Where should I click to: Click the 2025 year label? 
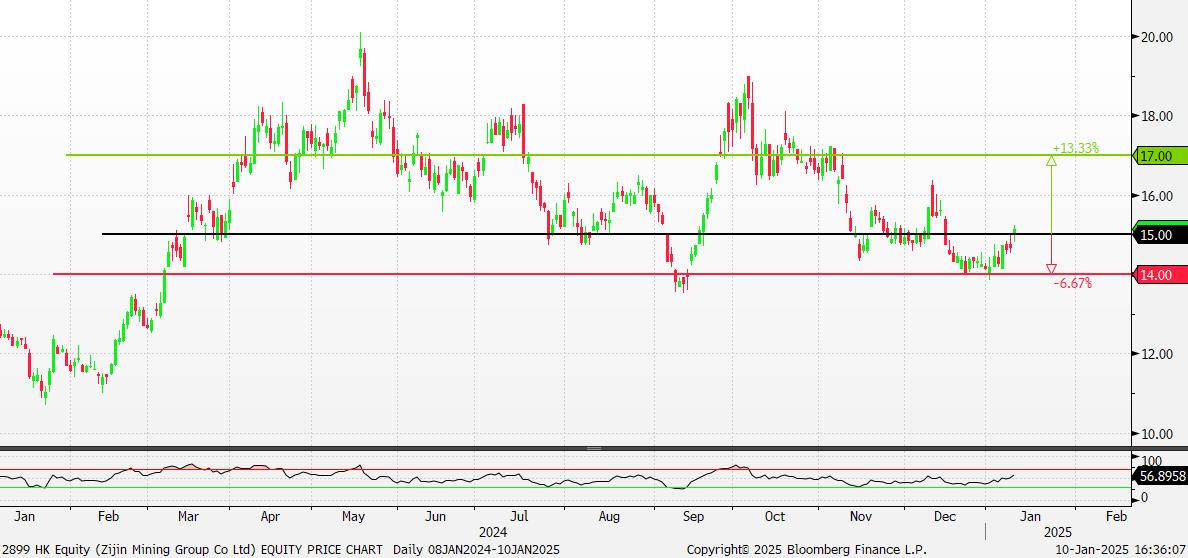(x=1058, y=532)
